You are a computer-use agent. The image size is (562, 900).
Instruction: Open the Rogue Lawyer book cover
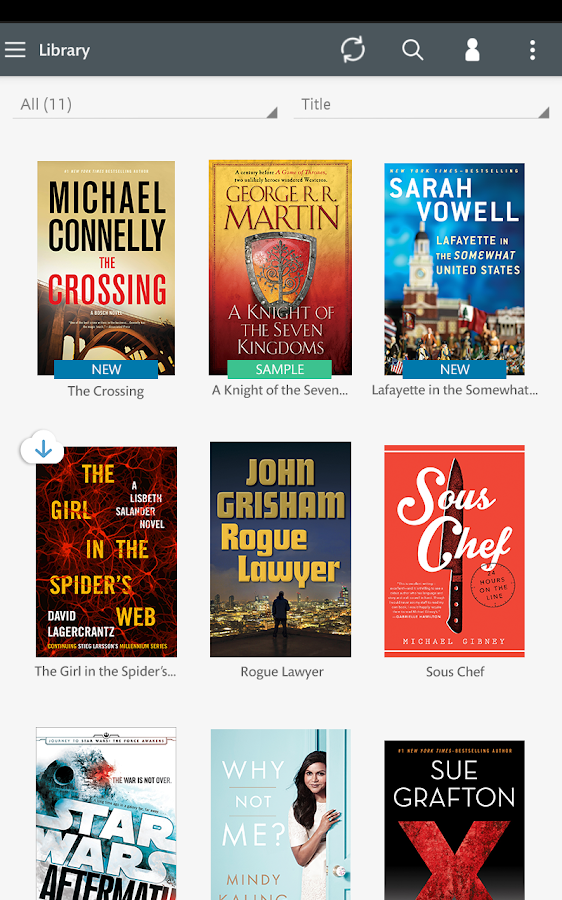click(x=280, y=549)
